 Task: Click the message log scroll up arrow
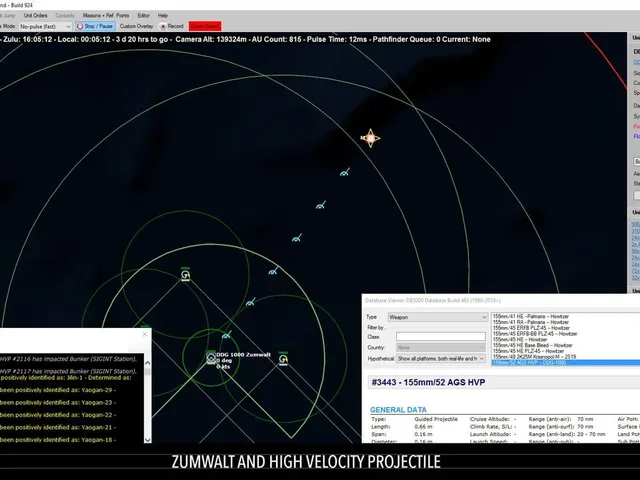tap(147, 362)
